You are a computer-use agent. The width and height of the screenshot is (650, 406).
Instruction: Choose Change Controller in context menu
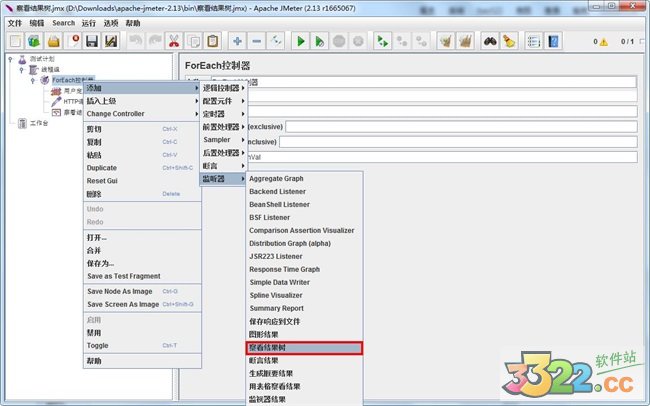pos(142,114)
